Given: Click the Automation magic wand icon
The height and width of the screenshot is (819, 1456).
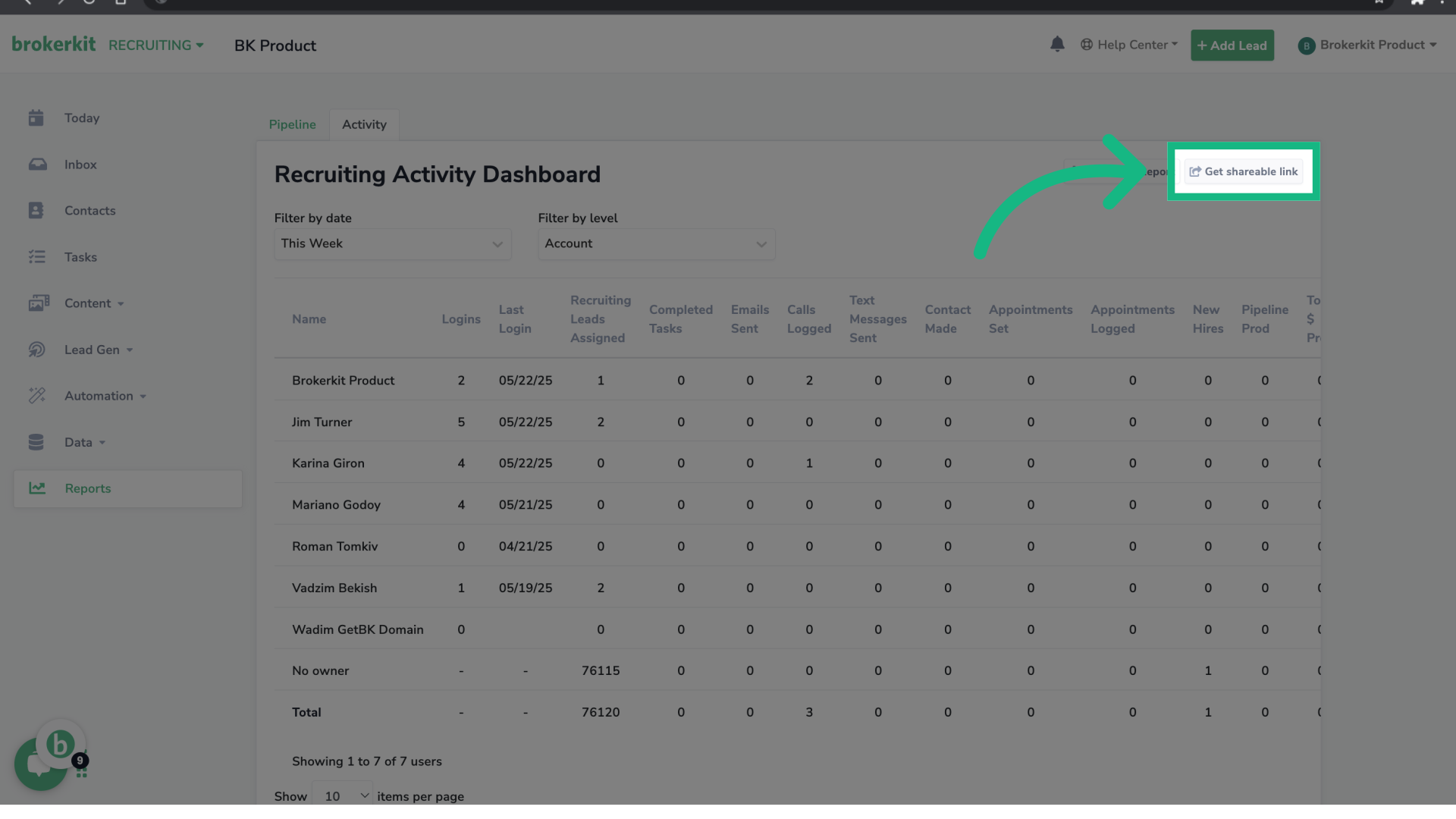Looking at the screenshot, I should click(x=37, y=396).
